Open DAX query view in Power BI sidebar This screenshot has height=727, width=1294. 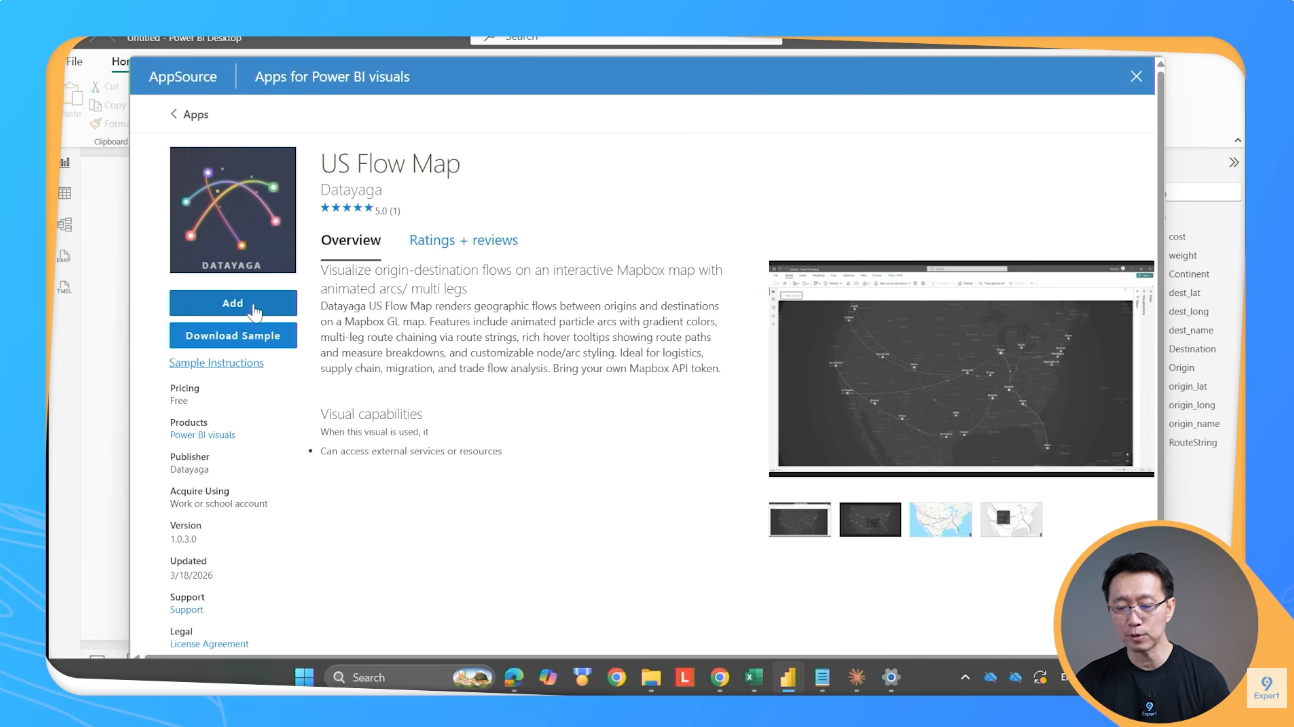pyautogui.click(x=65, y=256)
